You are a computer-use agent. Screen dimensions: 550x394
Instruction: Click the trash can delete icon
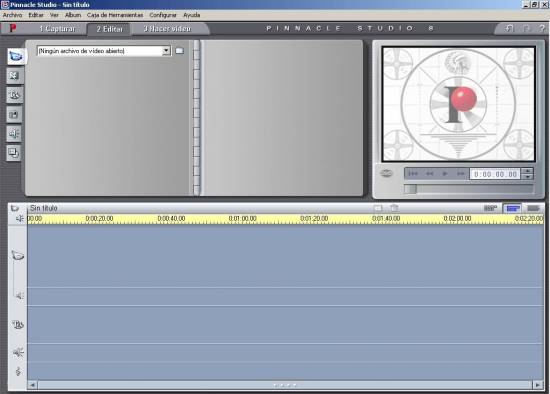coord(395,208)
